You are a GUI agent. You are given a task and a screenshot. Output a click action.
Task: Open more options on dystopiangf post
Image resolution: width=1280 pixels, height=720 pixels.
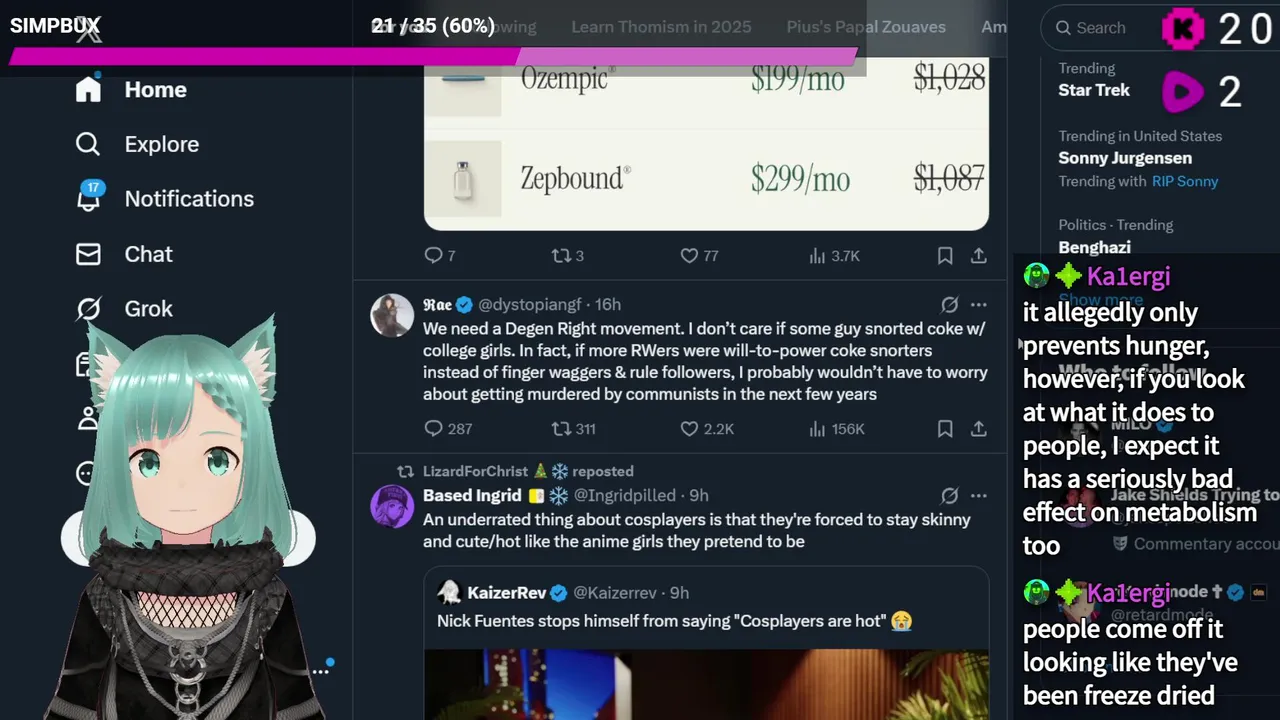[978, 305]
